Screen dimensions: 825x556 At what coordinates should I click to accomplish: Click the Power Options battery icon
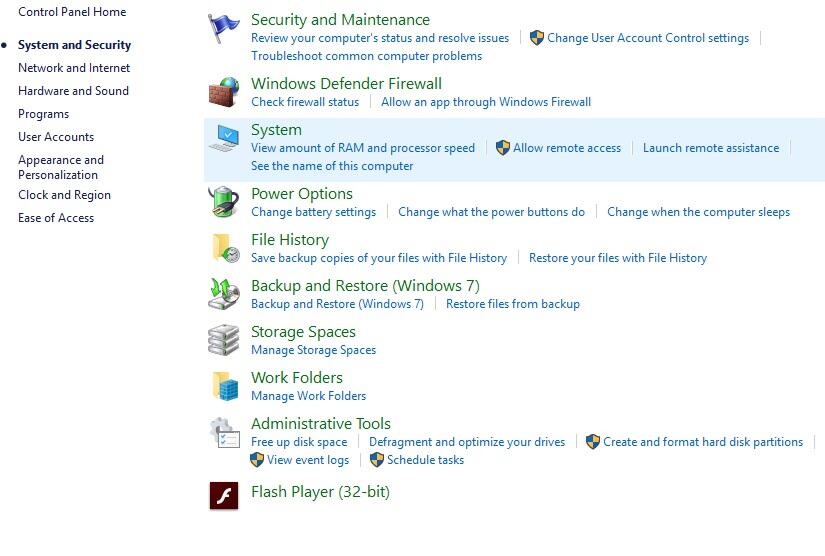pos(224,201)
